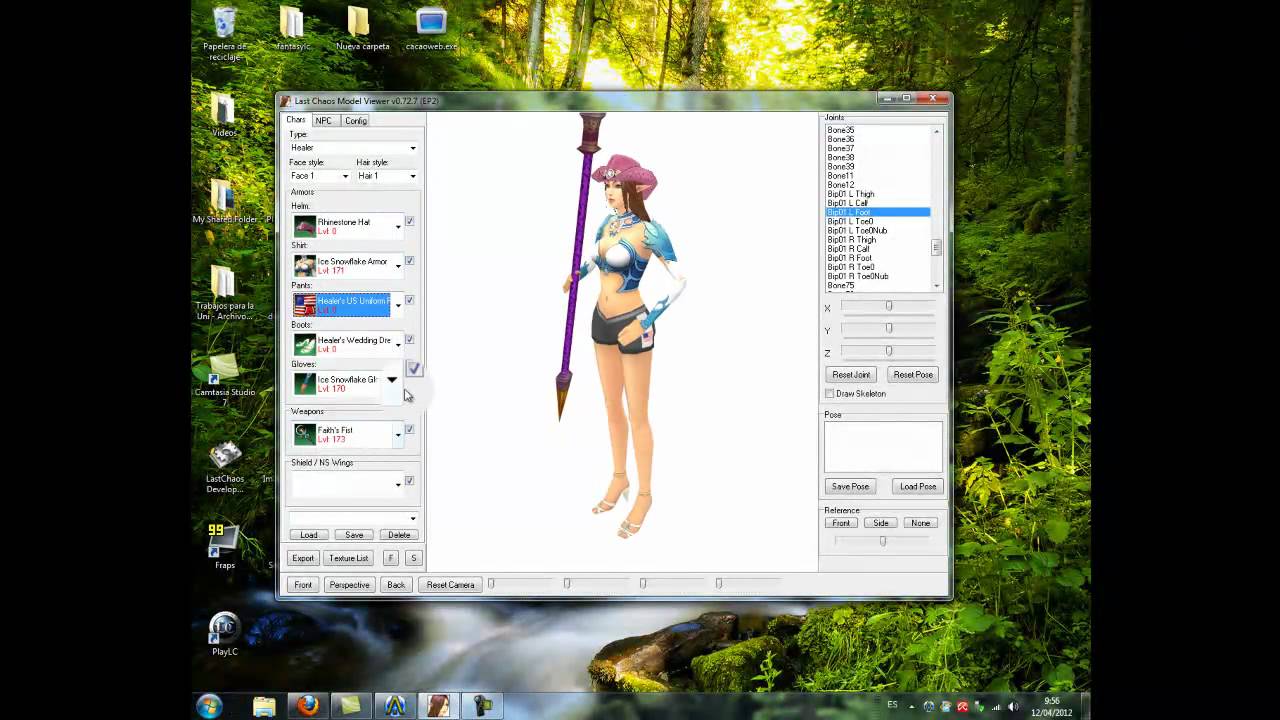Open the saved preset dropdown above Load

tap(353, 518)
